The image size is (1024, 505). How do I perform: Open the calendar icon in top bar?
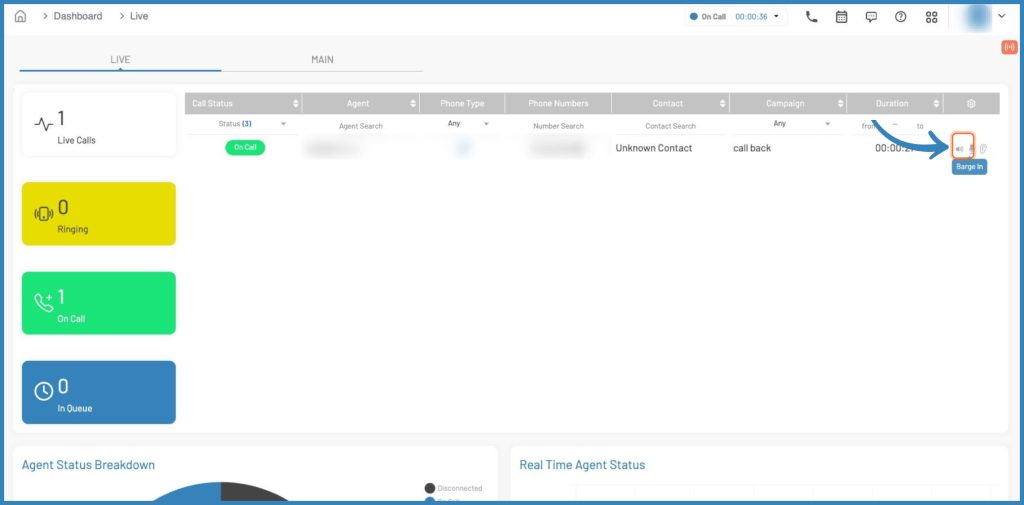point(842,17)
